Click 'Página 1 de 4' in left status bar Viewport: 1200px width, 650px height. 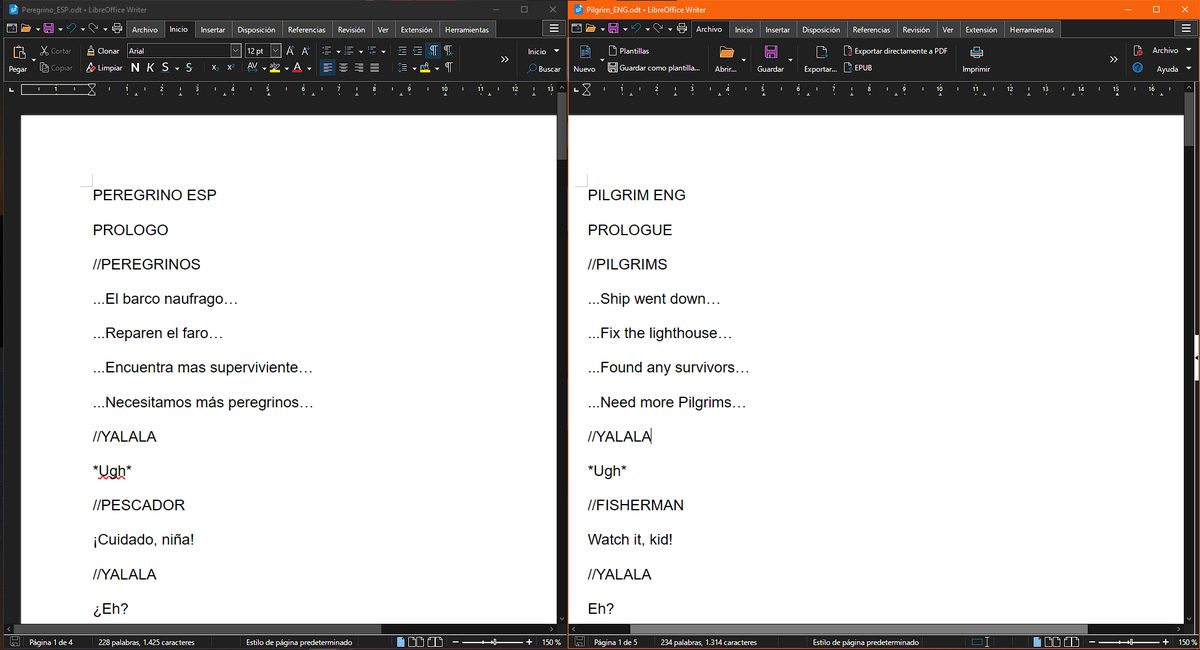point(52,642)
